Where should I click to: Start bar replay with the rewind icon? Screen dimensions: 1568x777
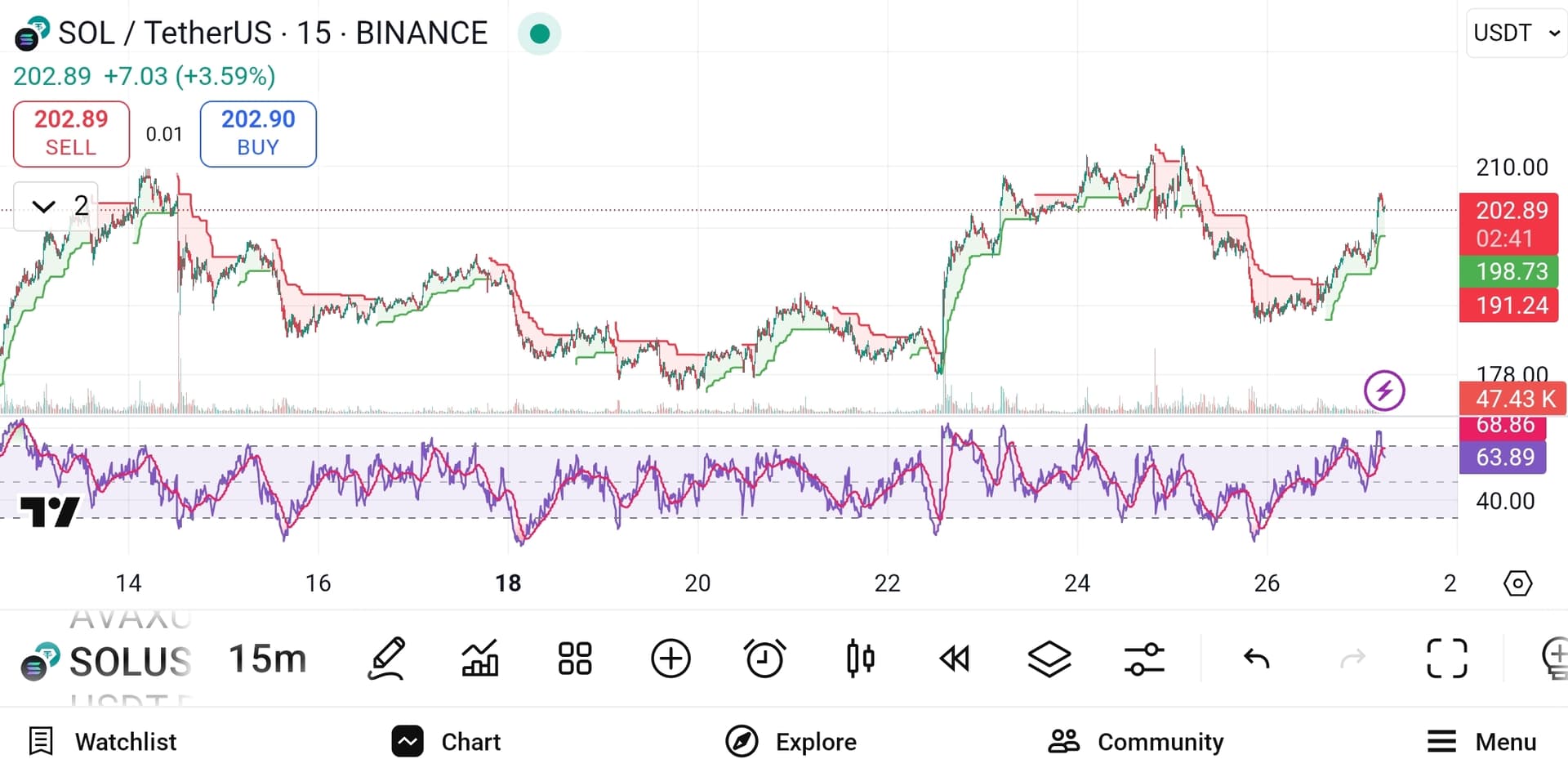click(x=955, y=659)
